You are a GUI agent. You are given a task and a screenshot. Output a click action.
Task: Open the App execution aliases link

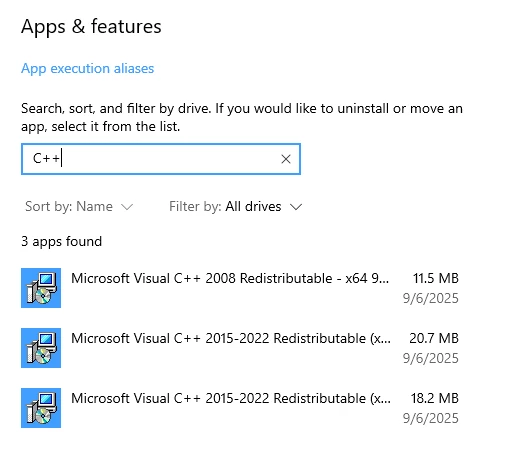point(87,68)
